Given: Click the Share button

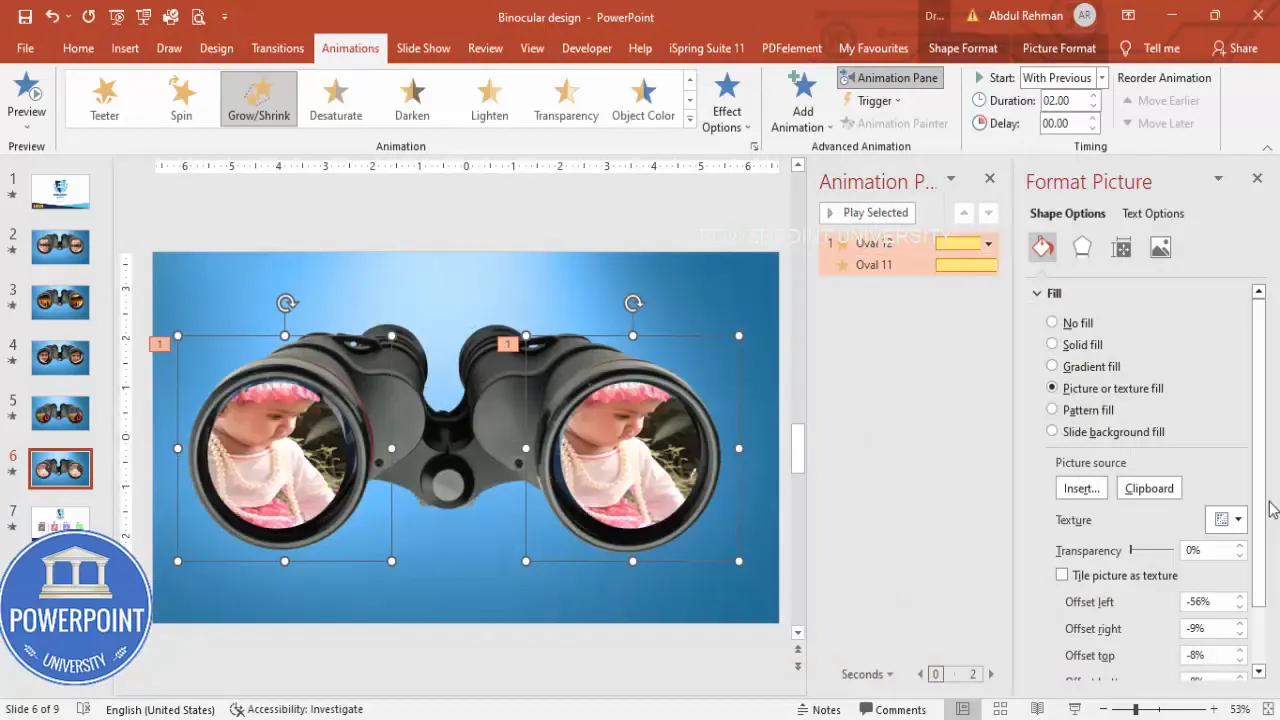Looking at the screenshot, I should 1235,48.
